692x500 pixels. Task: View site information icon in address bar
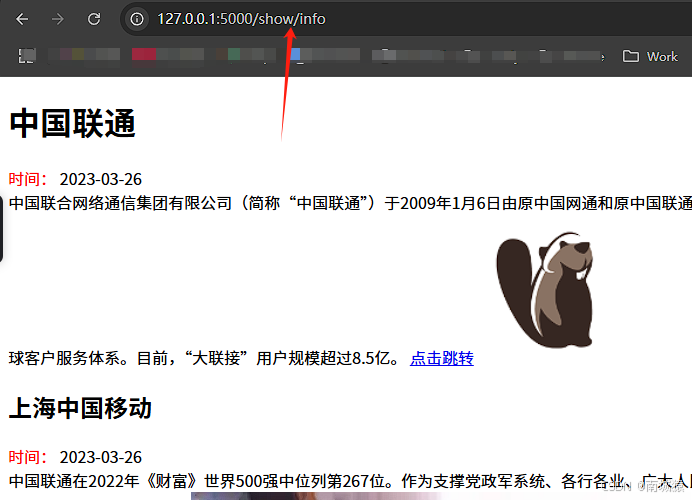(x=137, y=19)
